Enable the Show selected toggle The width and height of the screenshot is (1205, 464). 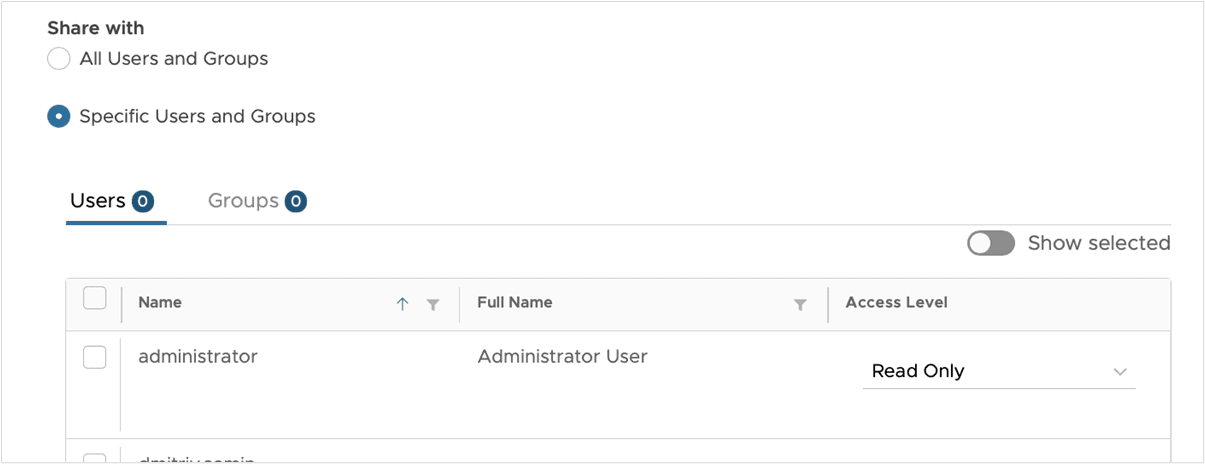991,243
